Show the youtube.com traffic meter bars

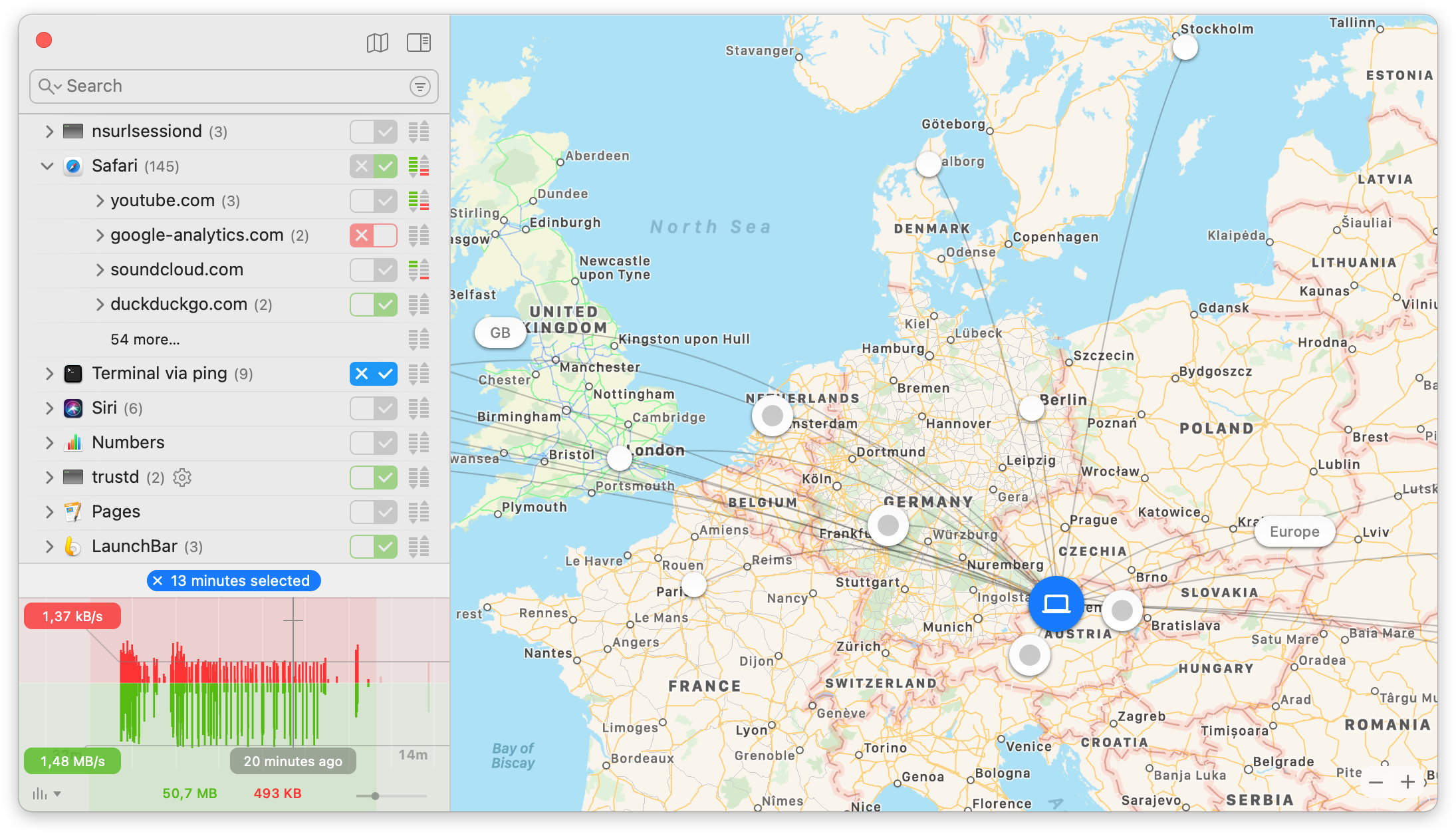tap(419, 201)
